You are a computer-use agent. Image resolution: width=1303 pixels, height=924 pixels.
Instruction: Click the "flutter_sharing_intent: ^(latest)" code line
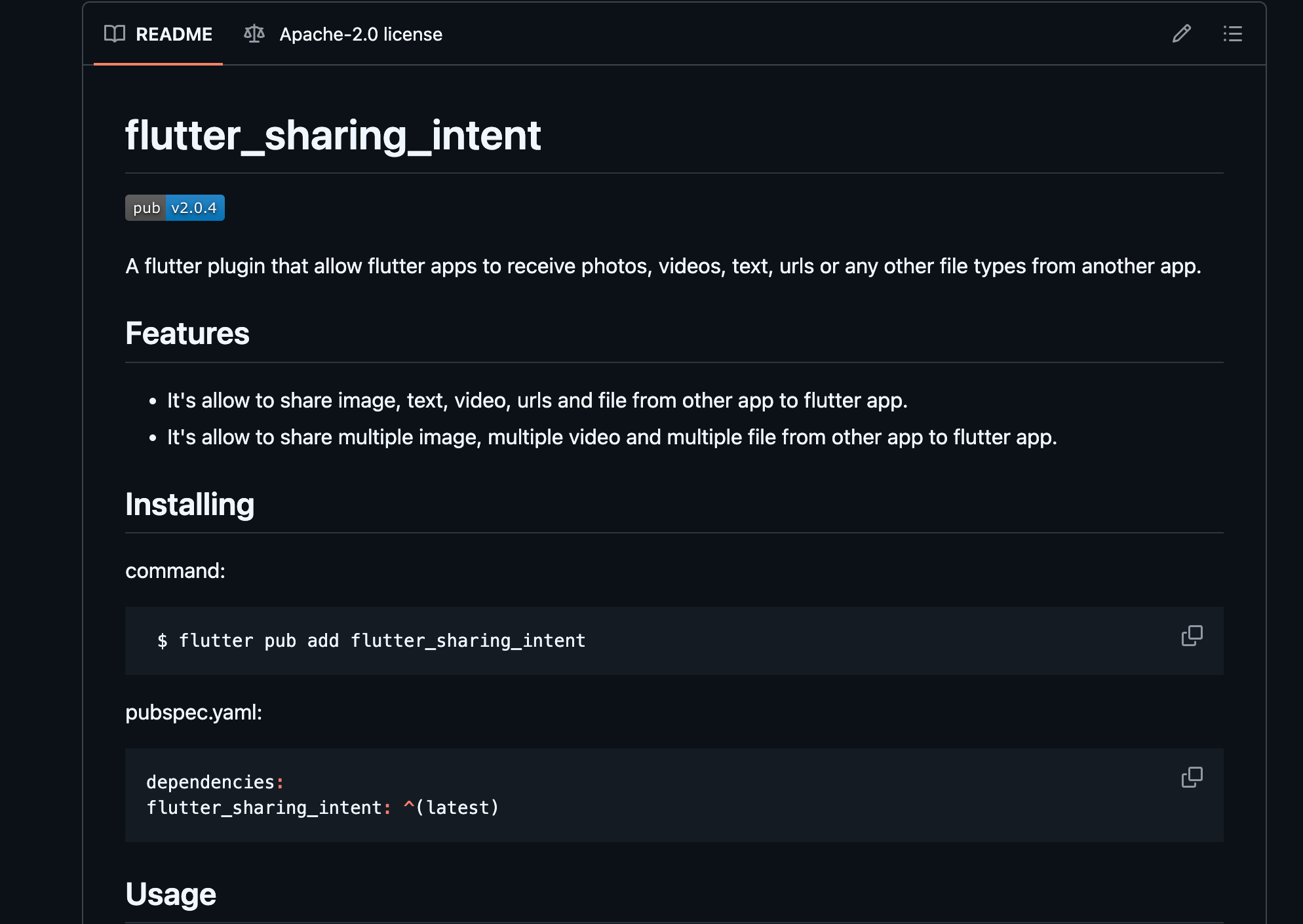pyautogui.click(x=322, y=807)
